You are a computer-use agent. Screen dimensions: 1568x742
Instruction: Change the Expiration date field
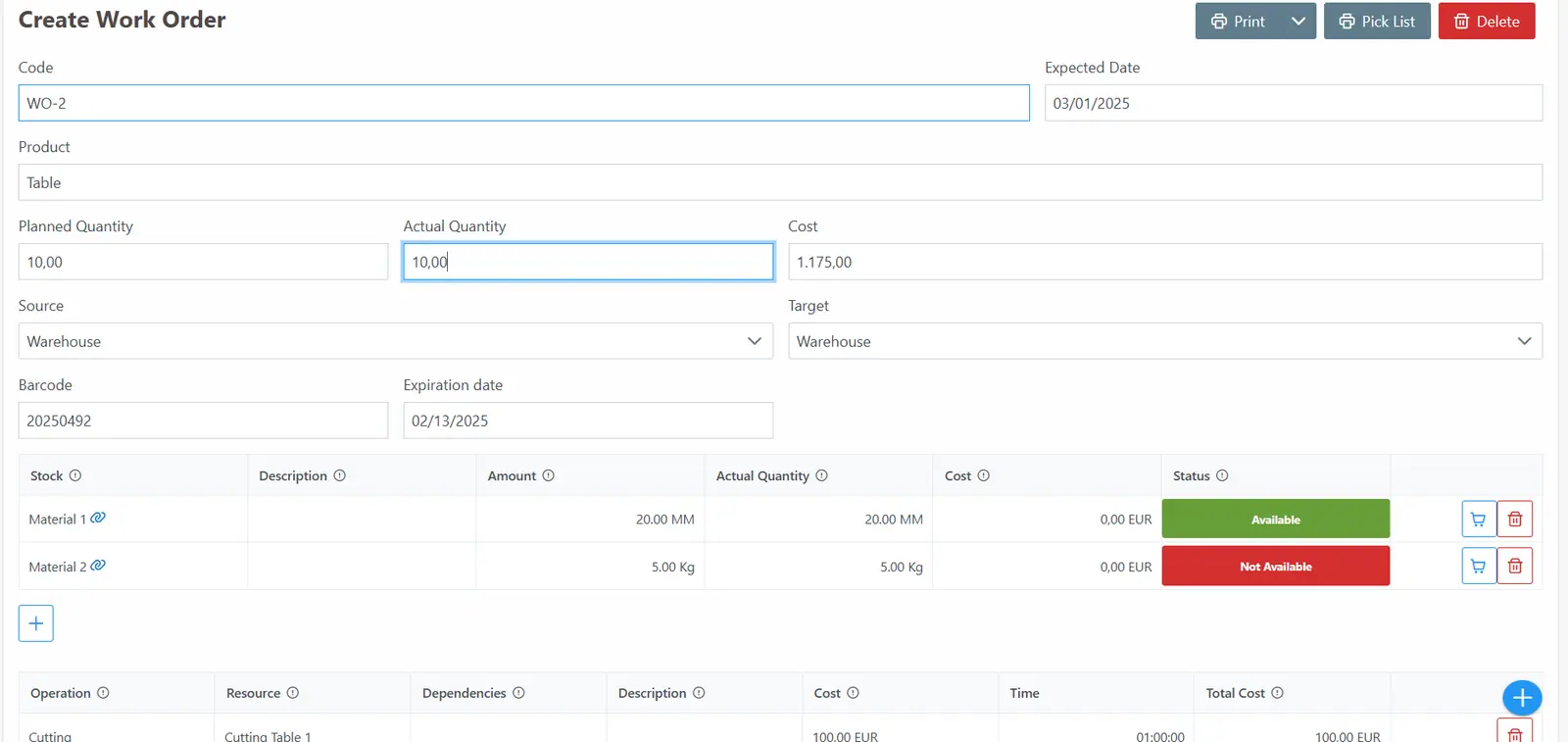point(588,420)
